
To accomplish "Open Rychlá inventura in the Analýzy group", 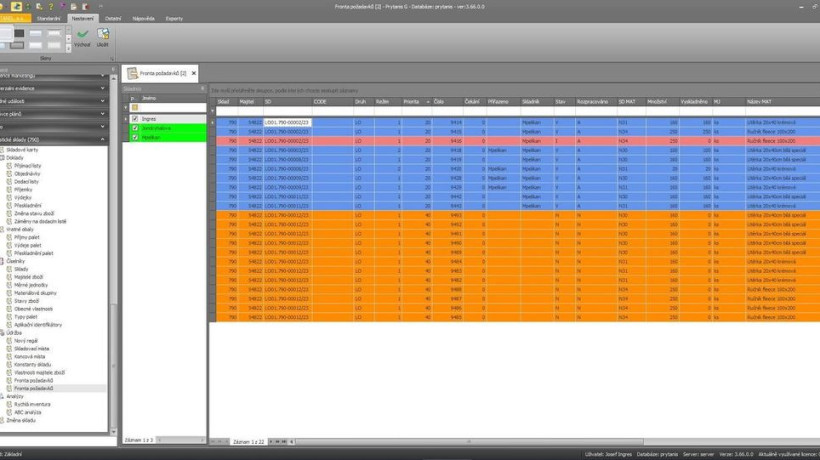I will (x=33, y=403).
